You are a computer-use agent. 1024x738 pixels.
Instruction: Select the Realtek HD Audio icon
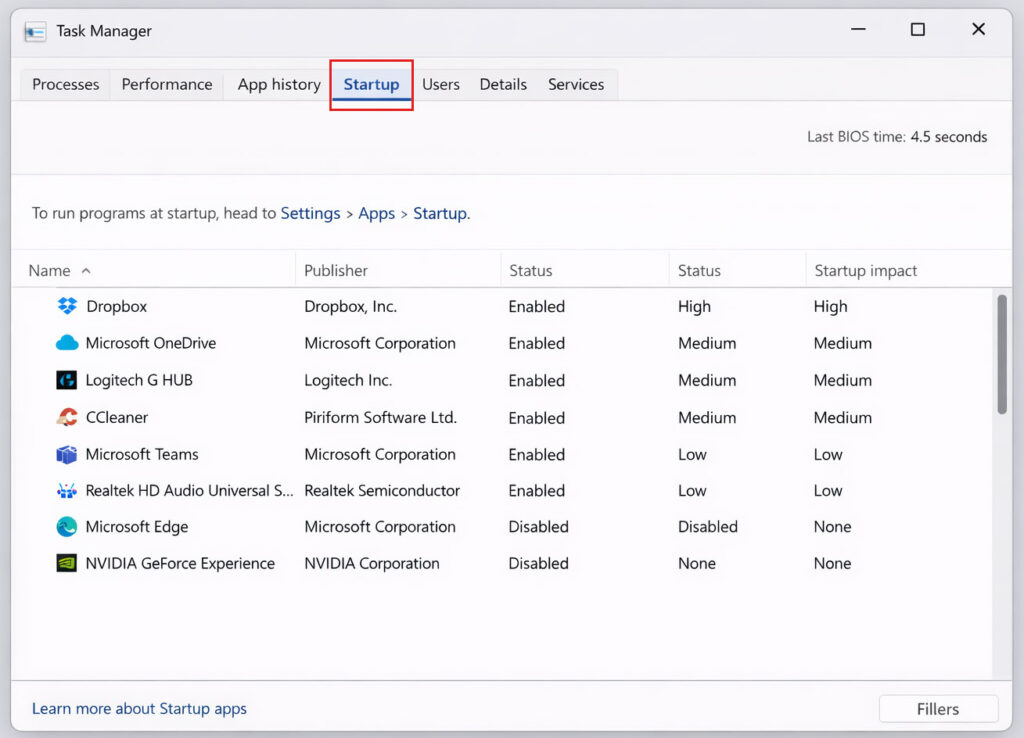click(67, 491)
